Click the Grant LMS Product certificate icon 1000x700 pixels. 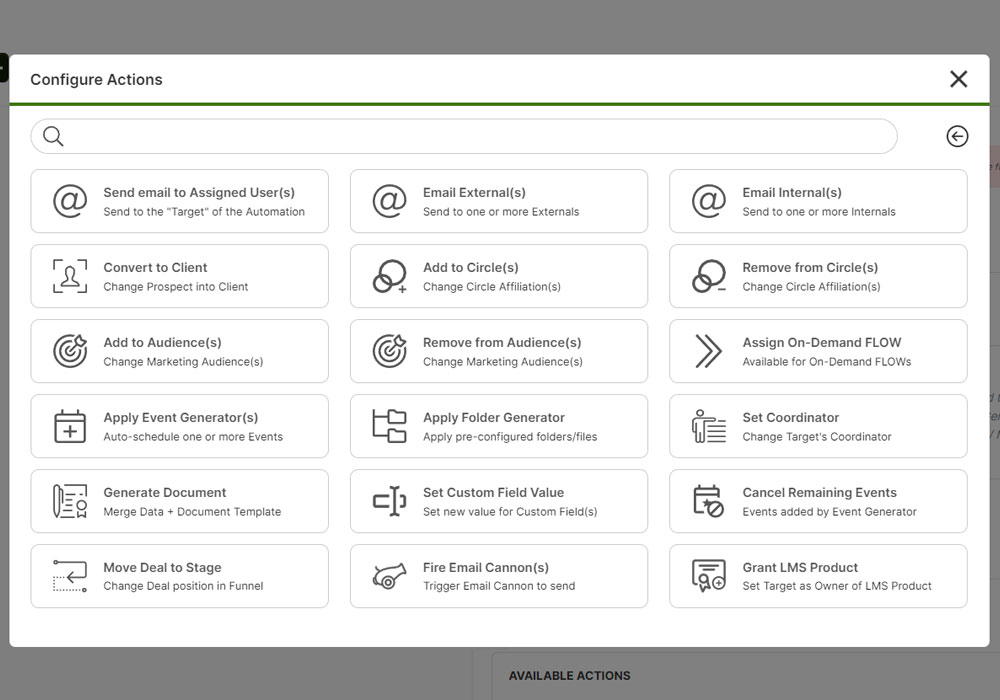tap(709, 576)
